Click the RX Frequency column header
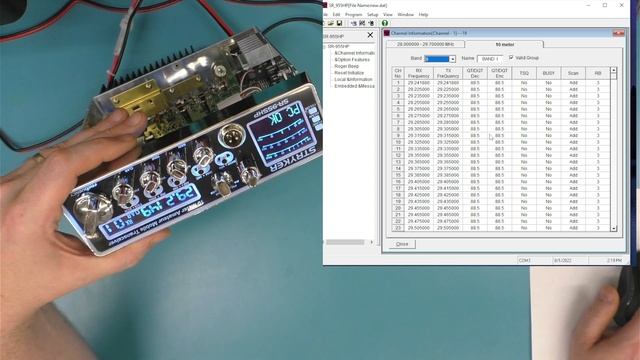Image resolution: width=640 pixels, height=360 pixels. pos(418,73)
